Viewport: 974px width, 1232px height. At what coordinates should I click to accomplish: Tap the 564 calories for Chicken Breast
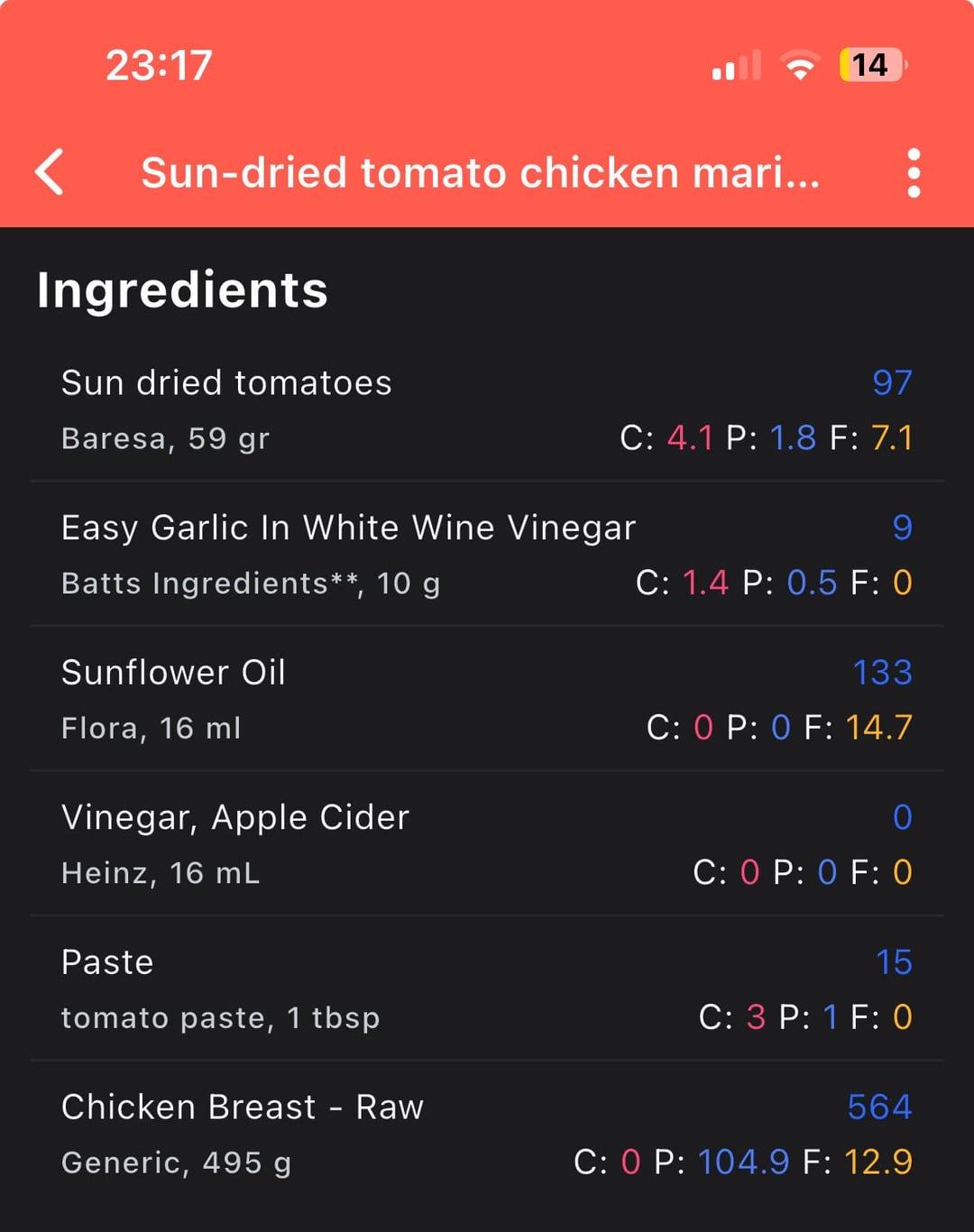879,1108
